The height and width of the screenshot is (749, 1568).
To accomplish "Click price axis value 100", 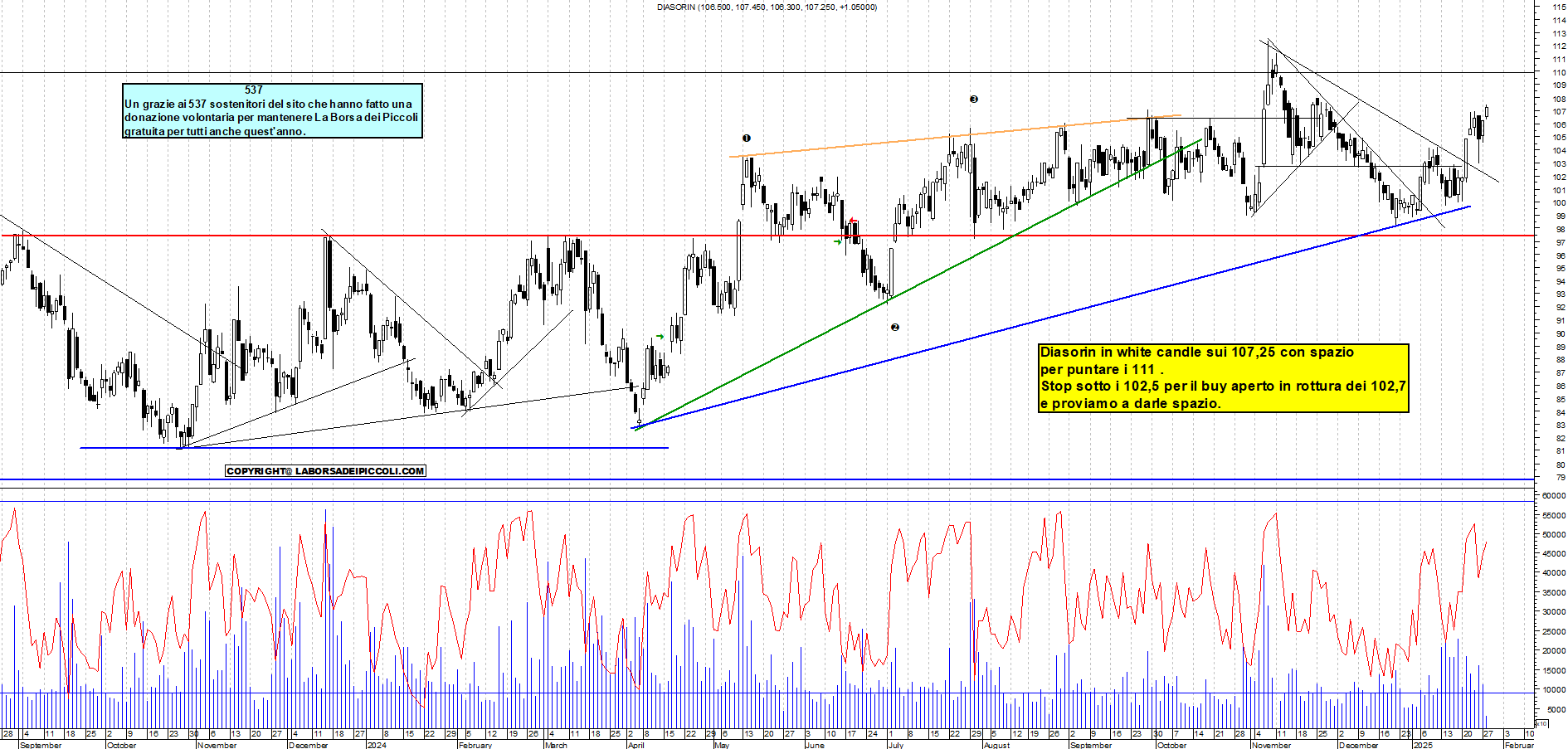I will pyautogui.click(x=1560, y=203).
